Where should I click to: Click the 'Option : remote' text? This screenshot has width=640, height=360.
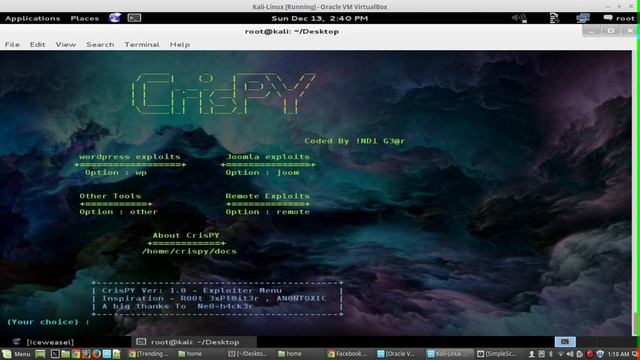[x=268, y=212]
